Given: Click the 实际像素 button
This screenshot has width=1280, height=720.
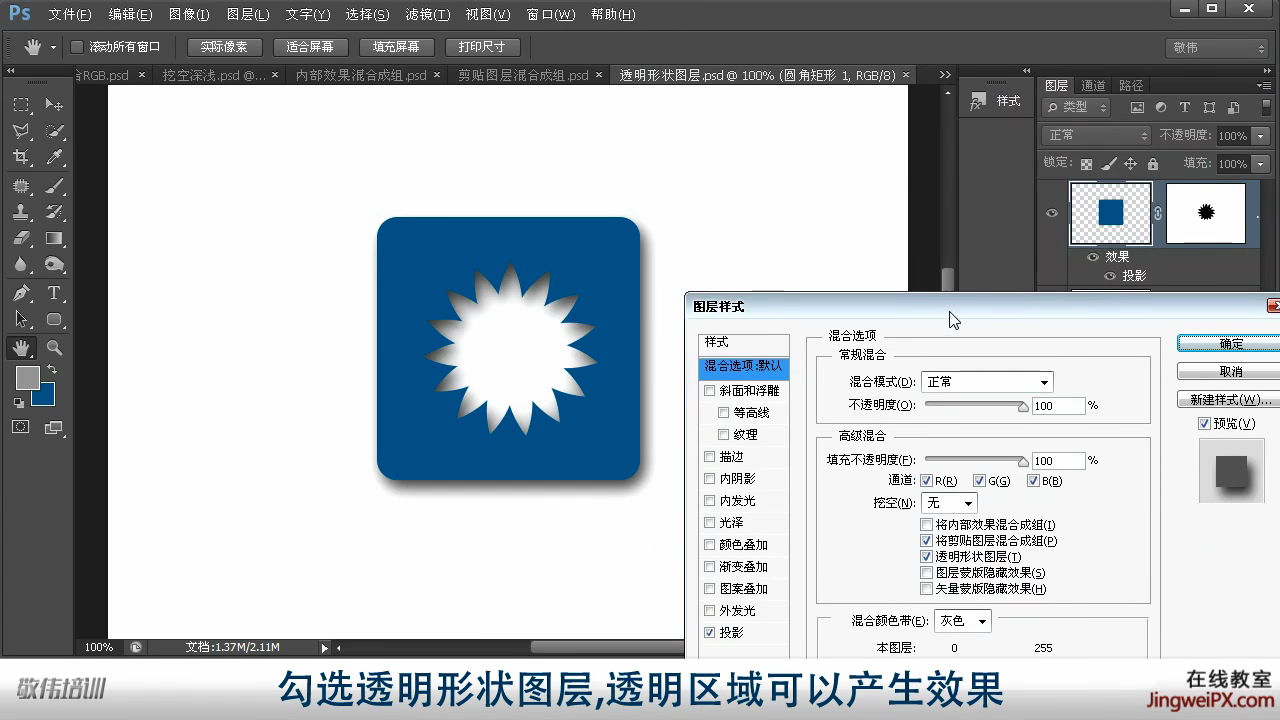Looking at the screenshot, I should point(224,47).
